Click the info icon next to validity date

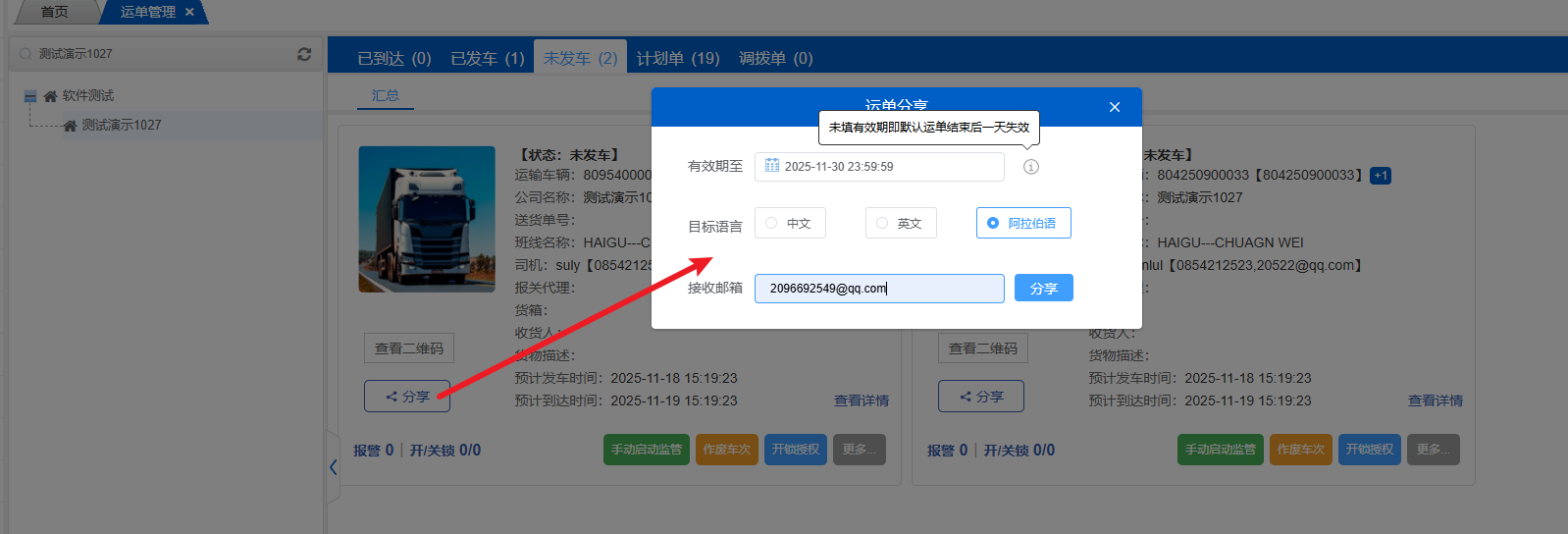[x=1030, y=167]
